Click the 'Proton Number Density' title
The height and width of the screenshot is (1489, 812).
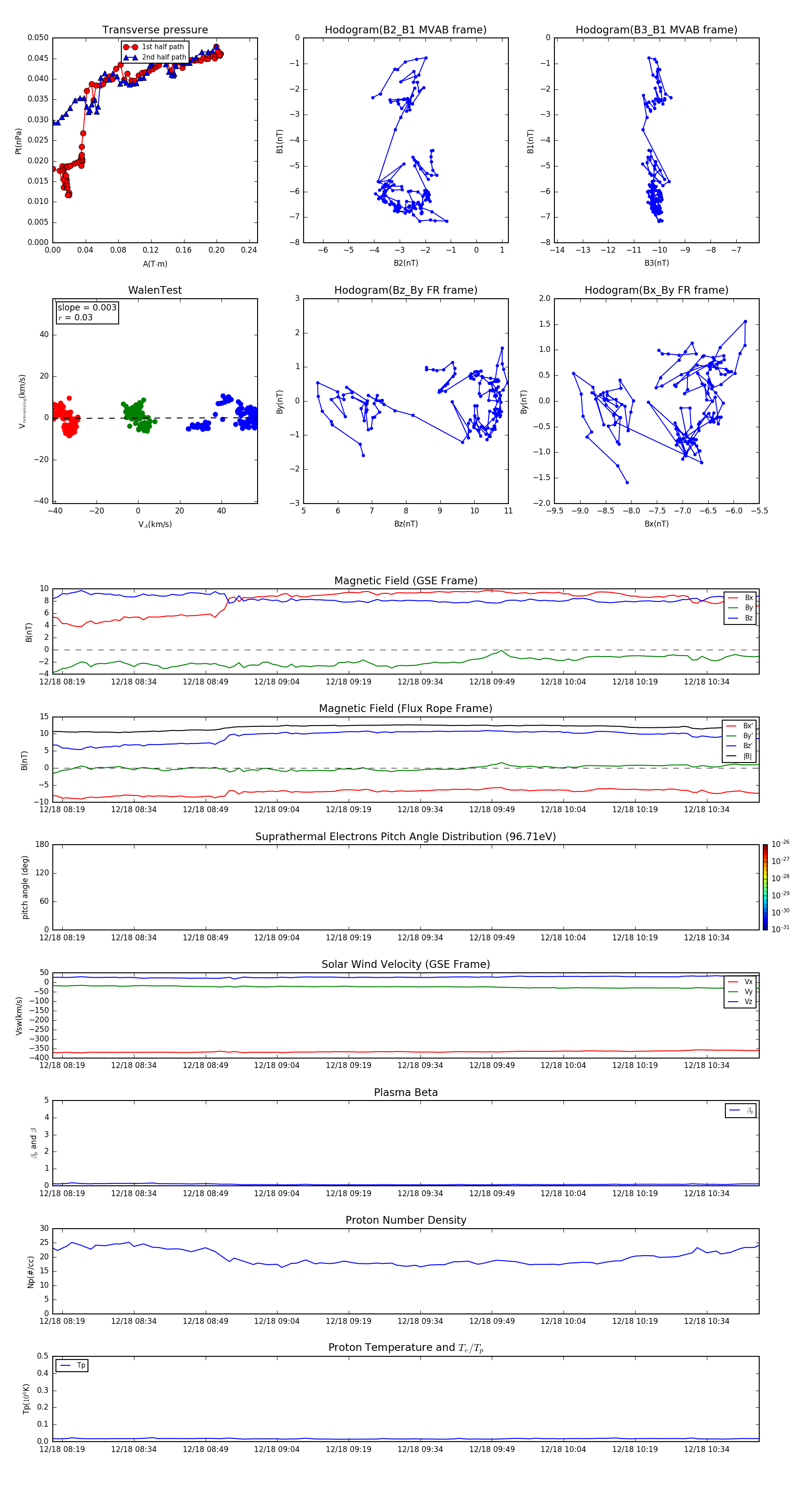pos(406,1220)
